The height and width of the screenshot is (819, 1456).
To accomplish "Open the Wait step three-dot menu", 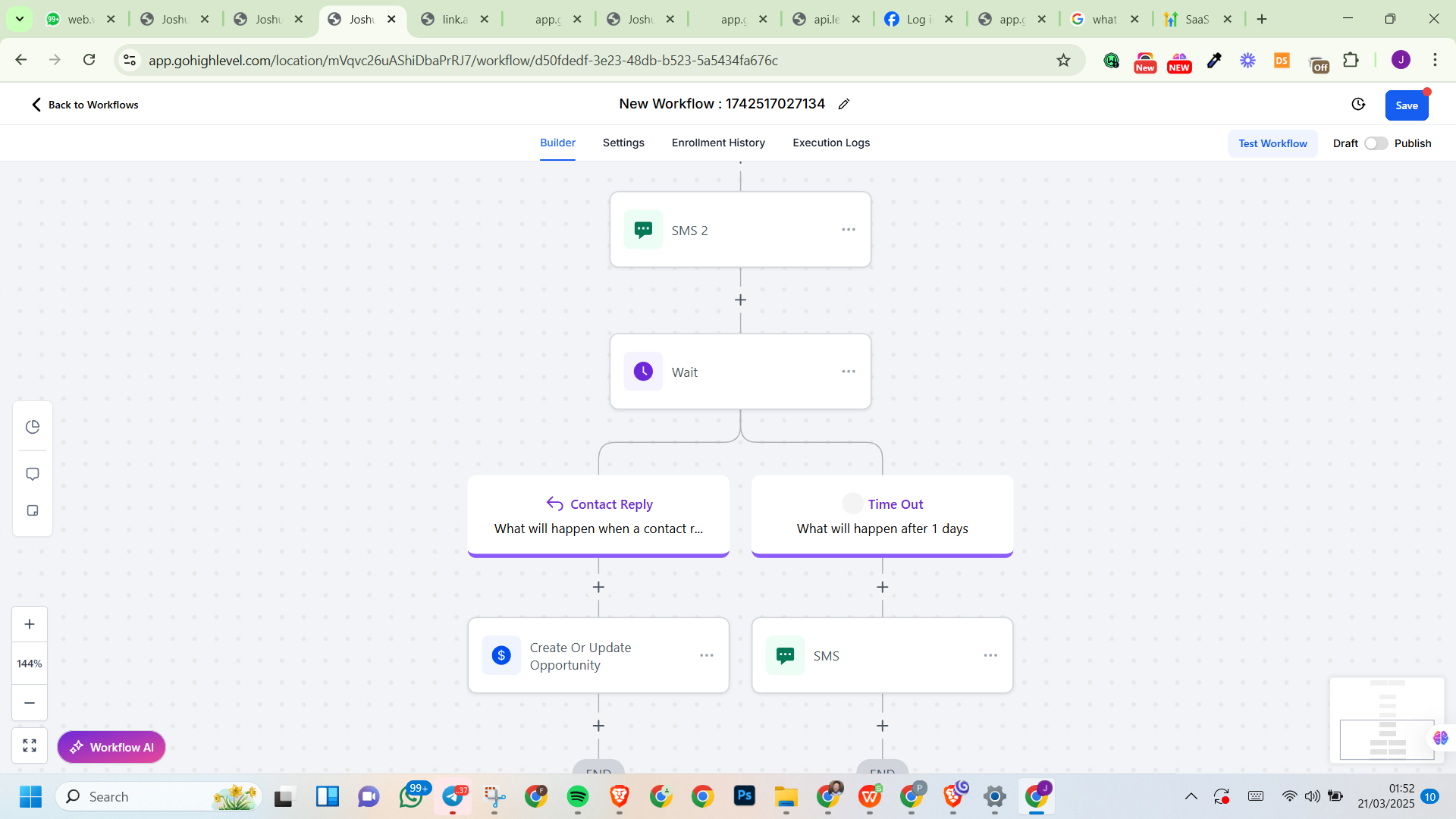I will (x=849, y=372).
